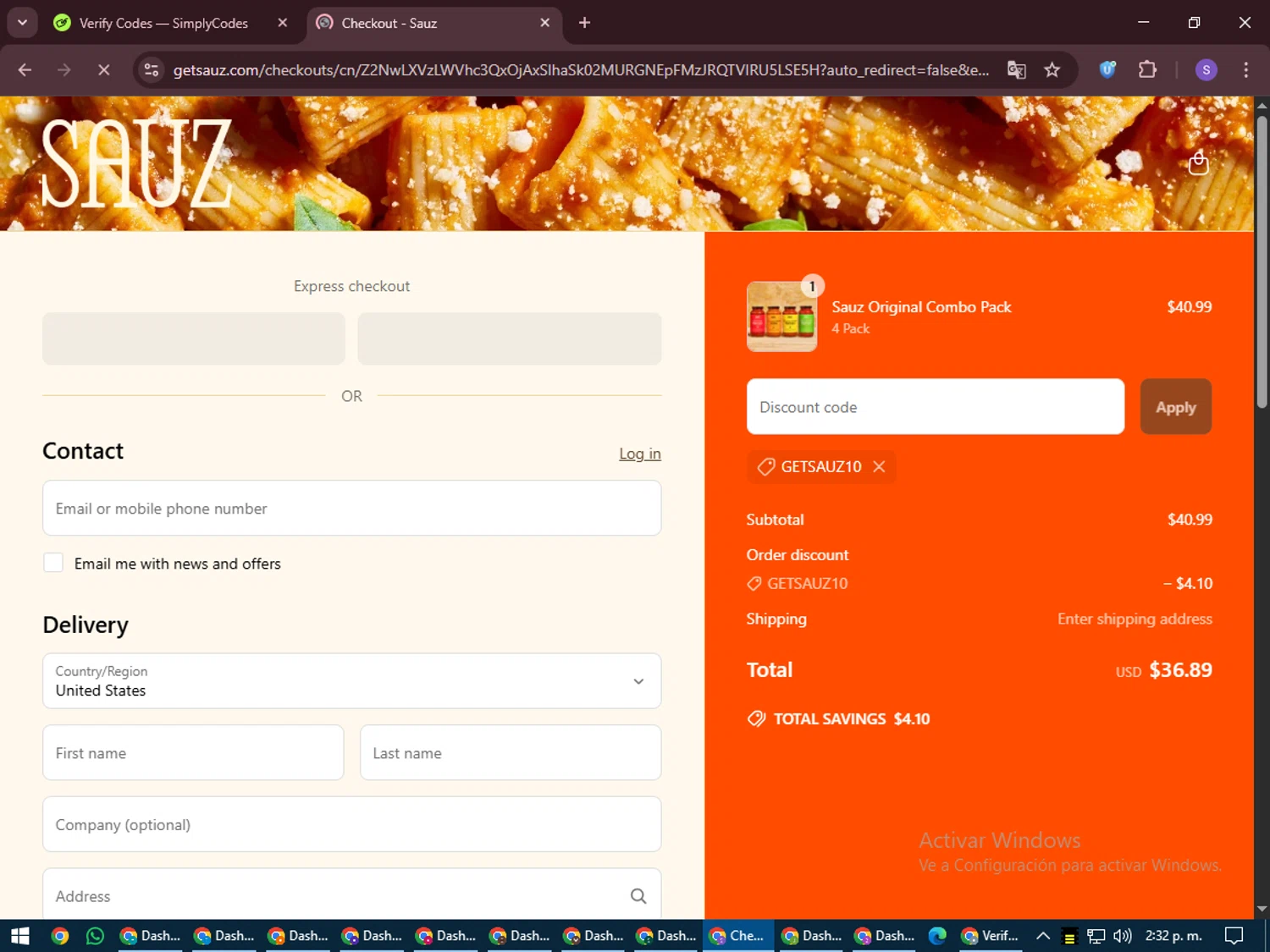Focus the Email or mobile phone number field
Screen dimensions: 1270x952
click(351, 508)
